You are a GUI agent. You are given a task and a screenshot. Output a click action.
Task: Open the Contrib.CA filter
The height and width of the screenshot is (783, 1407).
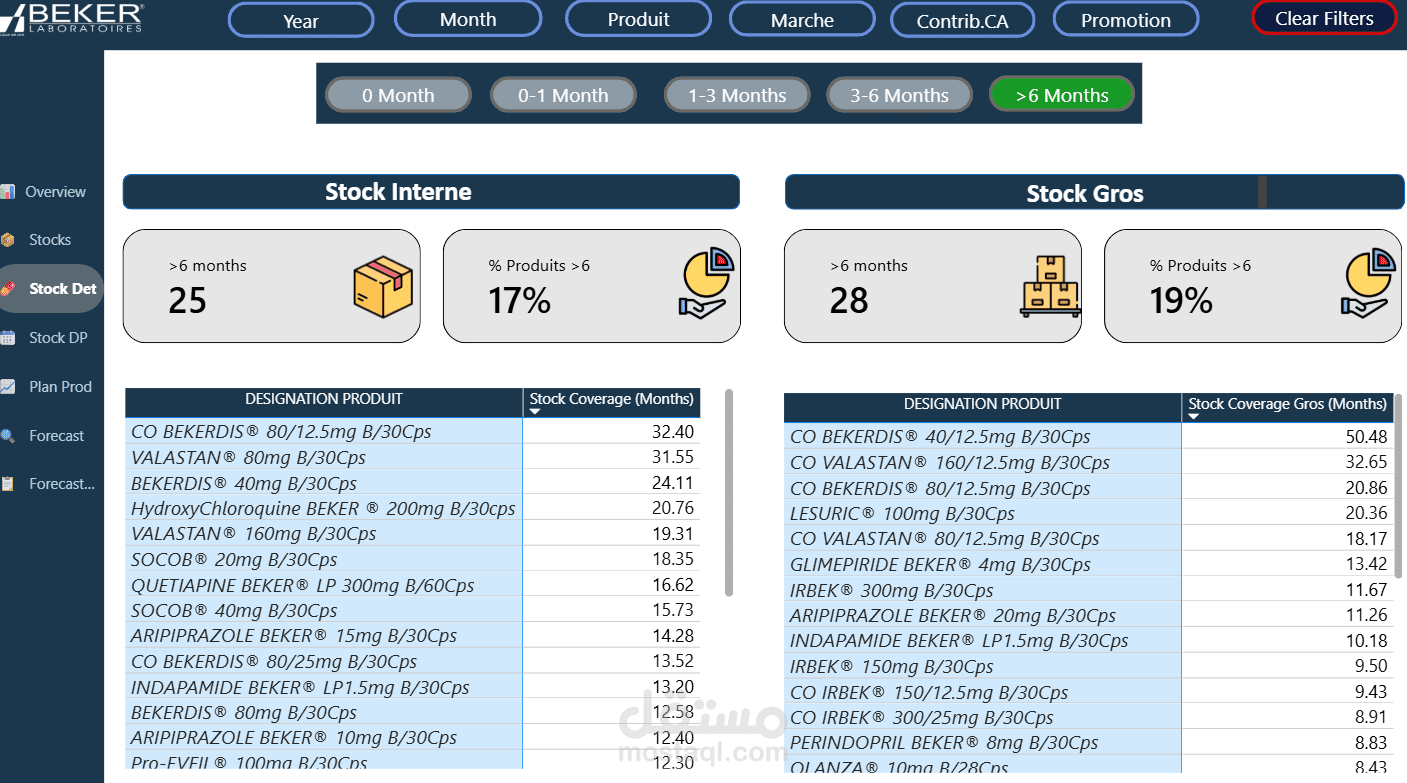point(963,21)
